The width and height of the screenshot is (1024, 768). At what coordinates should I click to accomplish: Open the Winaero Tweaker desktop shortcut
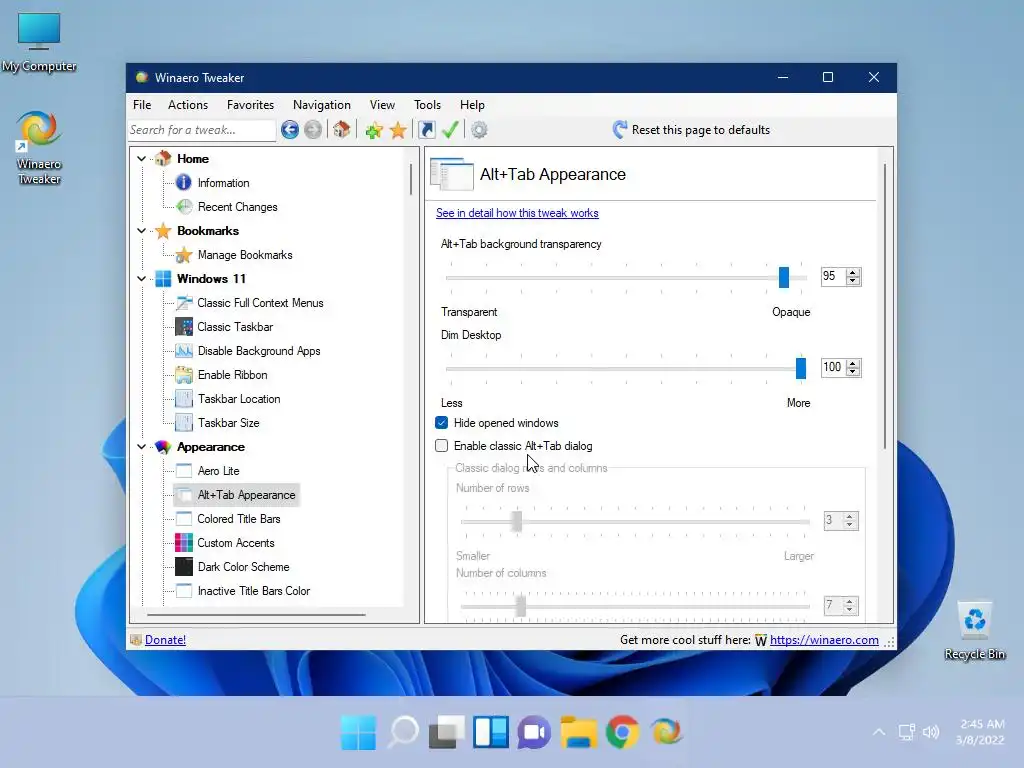(x=39, y=148)
